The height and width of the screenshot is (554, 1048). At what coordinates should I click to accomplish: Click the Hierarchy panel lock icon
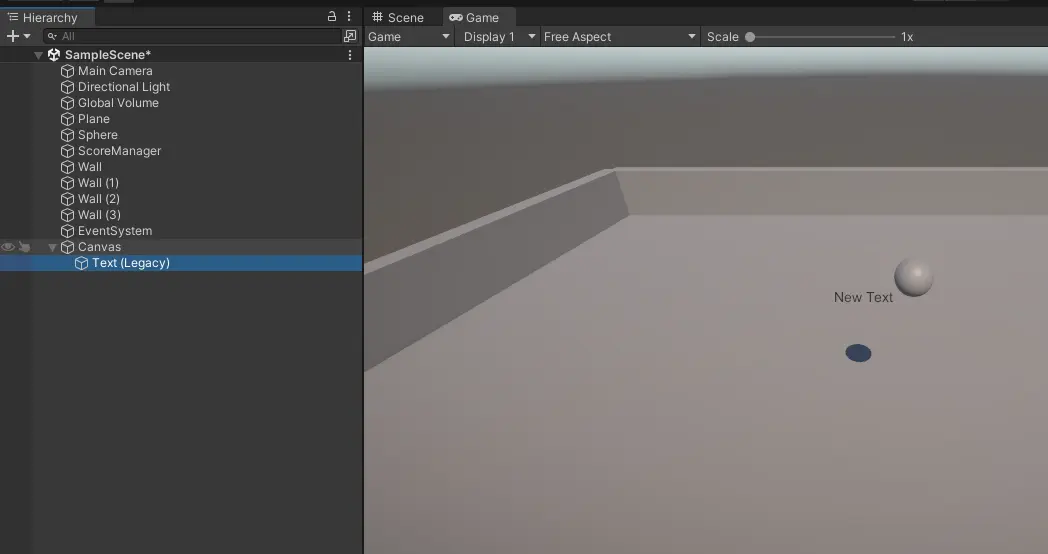(332, 17)
